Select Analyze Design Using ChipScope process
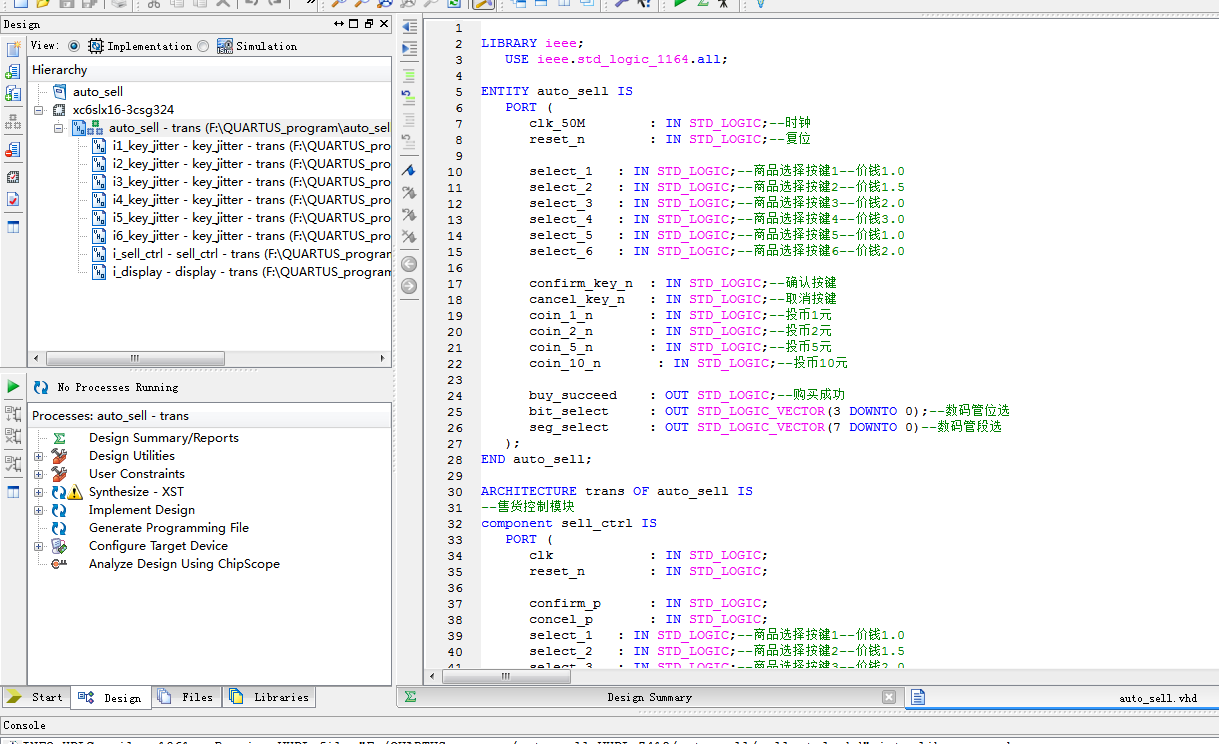This screenshot has width=1219, height=744. click(x=184, y=564)
